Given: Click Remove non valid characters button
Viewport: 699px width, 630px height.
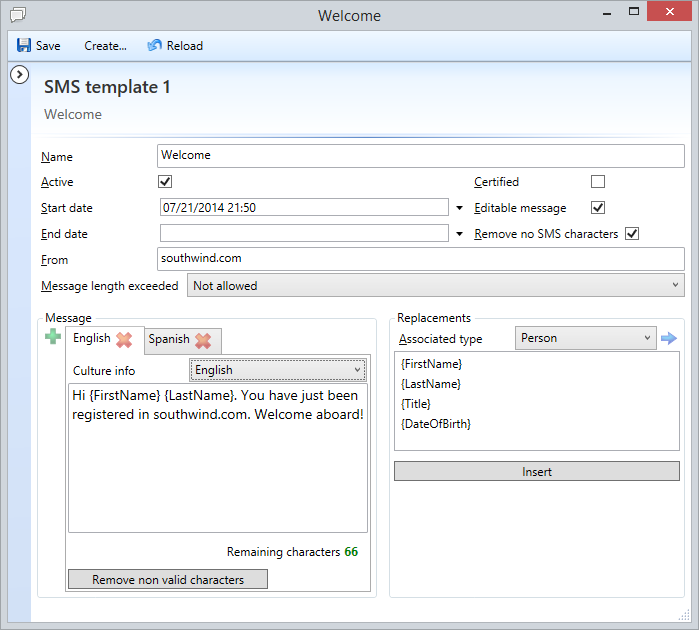Looking at the screenshot, I should coord(168,580).
